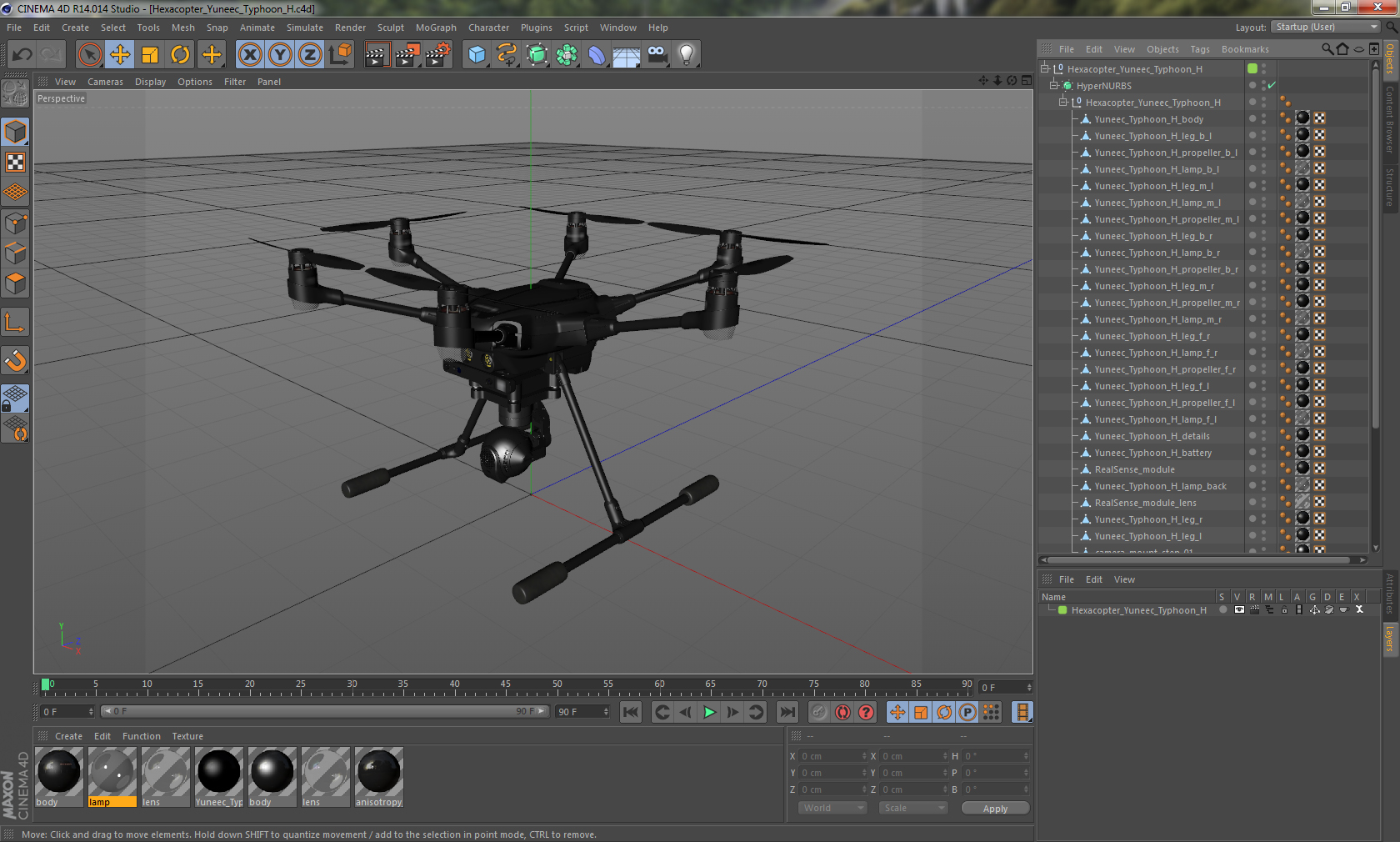Render to Picture Viewer icon
Image resolution: width=1400 pixels, height=842 pixels.
[x=407, y=55]
